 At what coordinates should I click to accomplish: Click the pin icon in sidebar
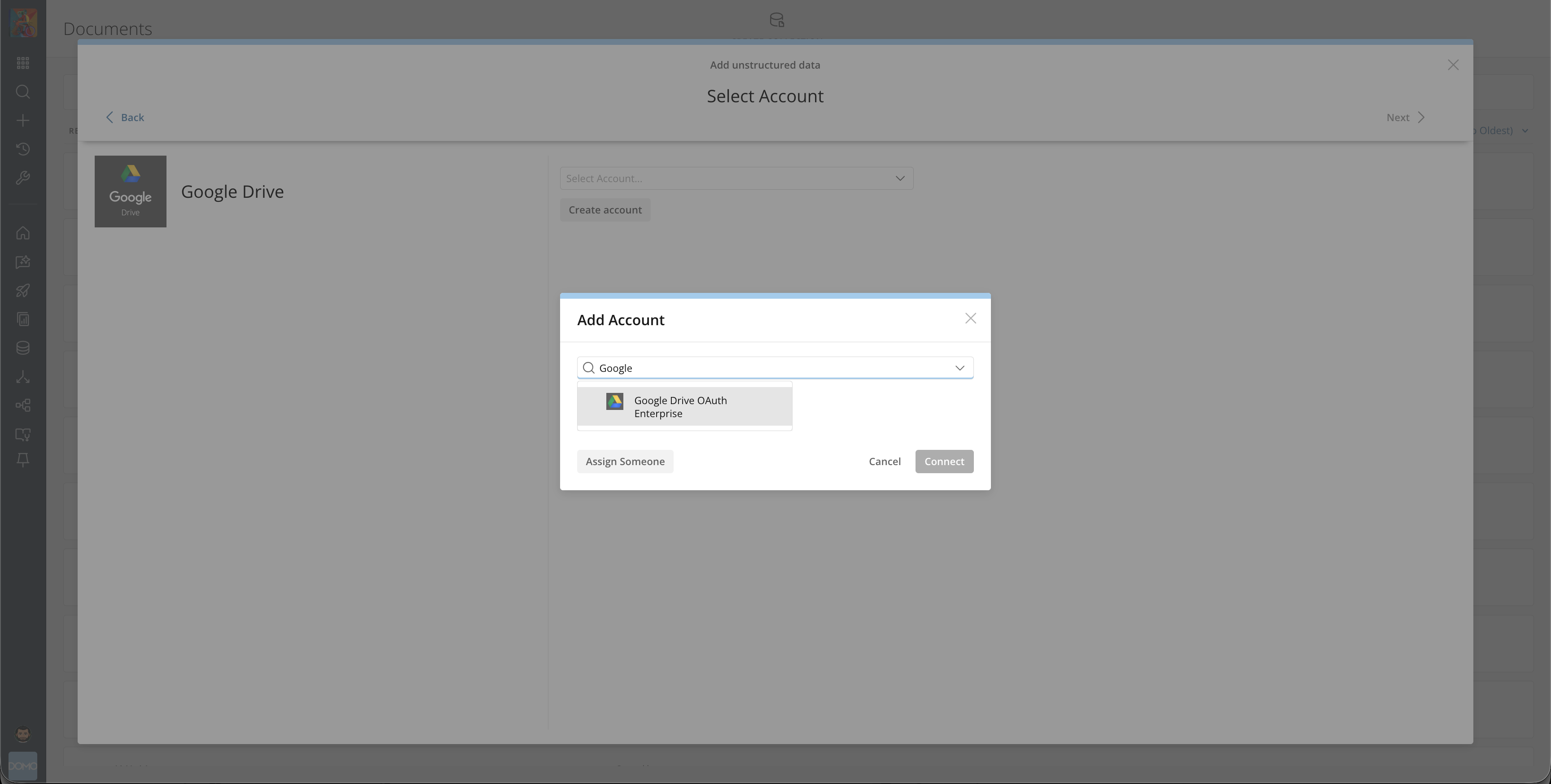(x=23, y=460)
